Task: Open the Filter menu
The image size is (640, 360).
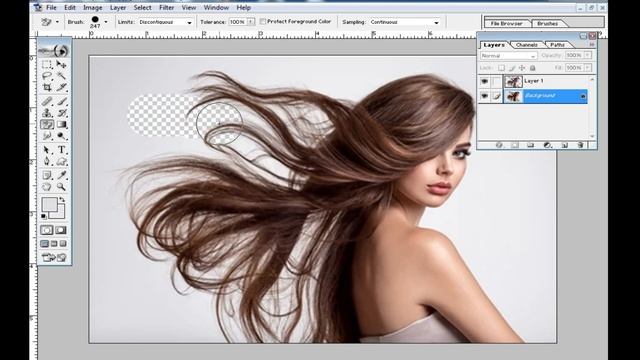Action: click(167, 7)
